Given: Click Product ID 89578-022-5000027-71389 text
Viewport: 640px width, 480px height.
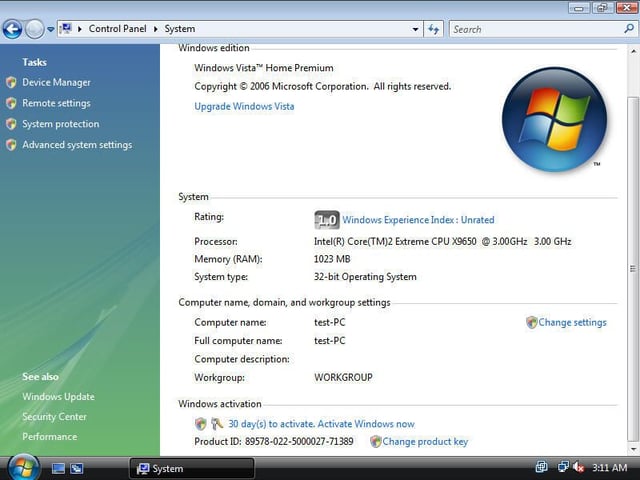Looking at the screenshot, I should pos(273,442).
